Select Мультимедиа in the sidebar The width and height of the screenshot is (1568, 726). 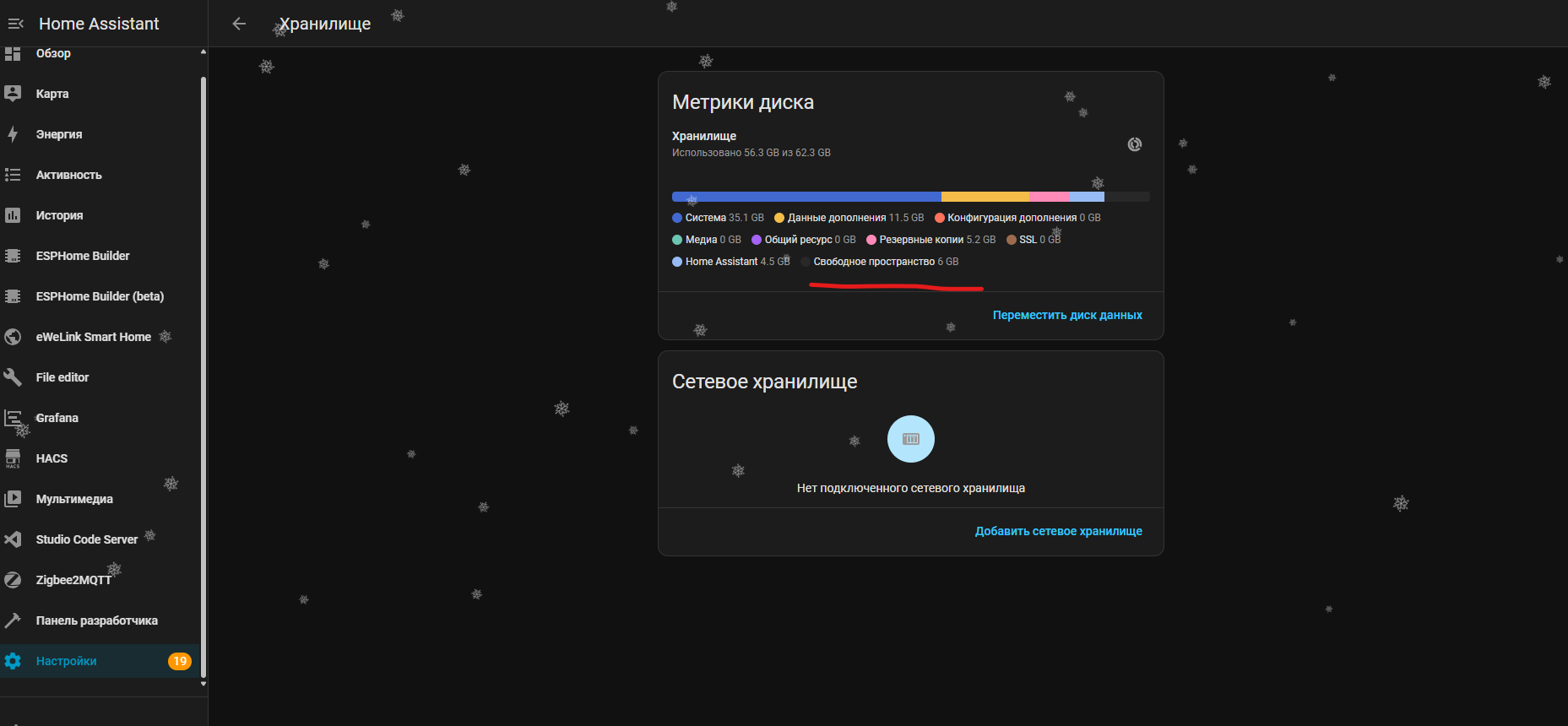coord(74,499)
